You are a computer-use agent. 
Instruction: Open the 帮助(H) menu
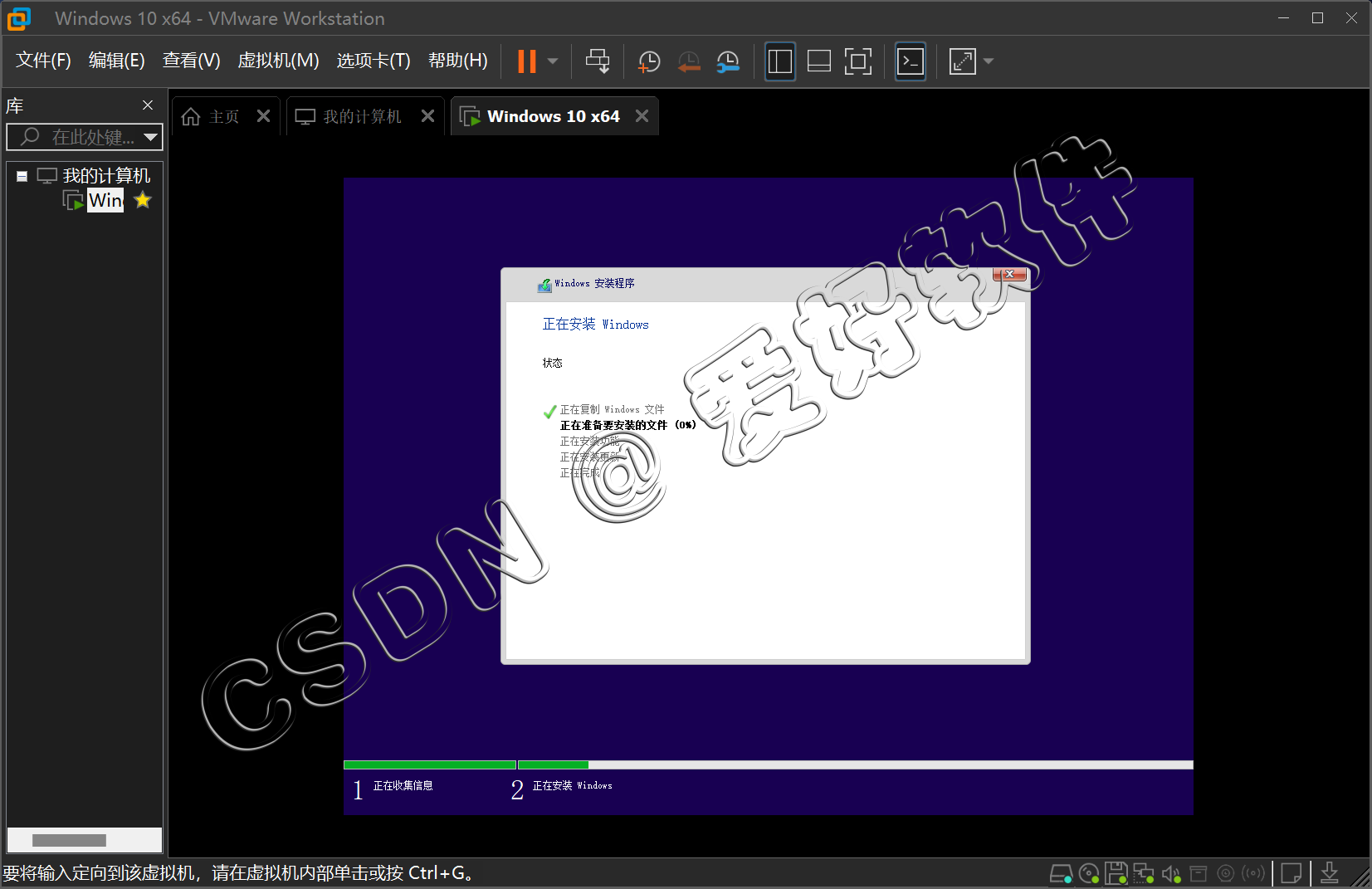(x=458, y=61)
